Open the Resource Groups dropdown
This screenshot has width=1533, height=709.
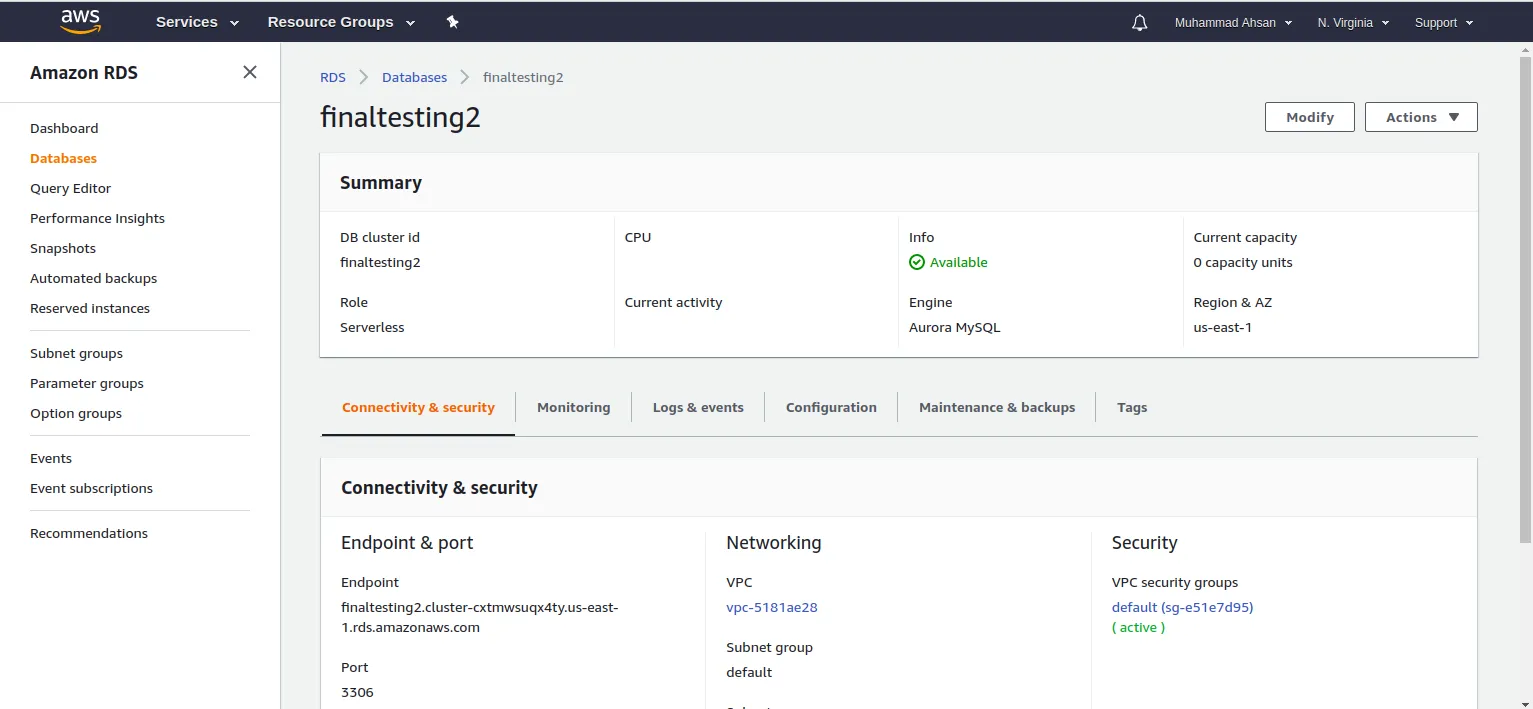click(x=342, y=22)
